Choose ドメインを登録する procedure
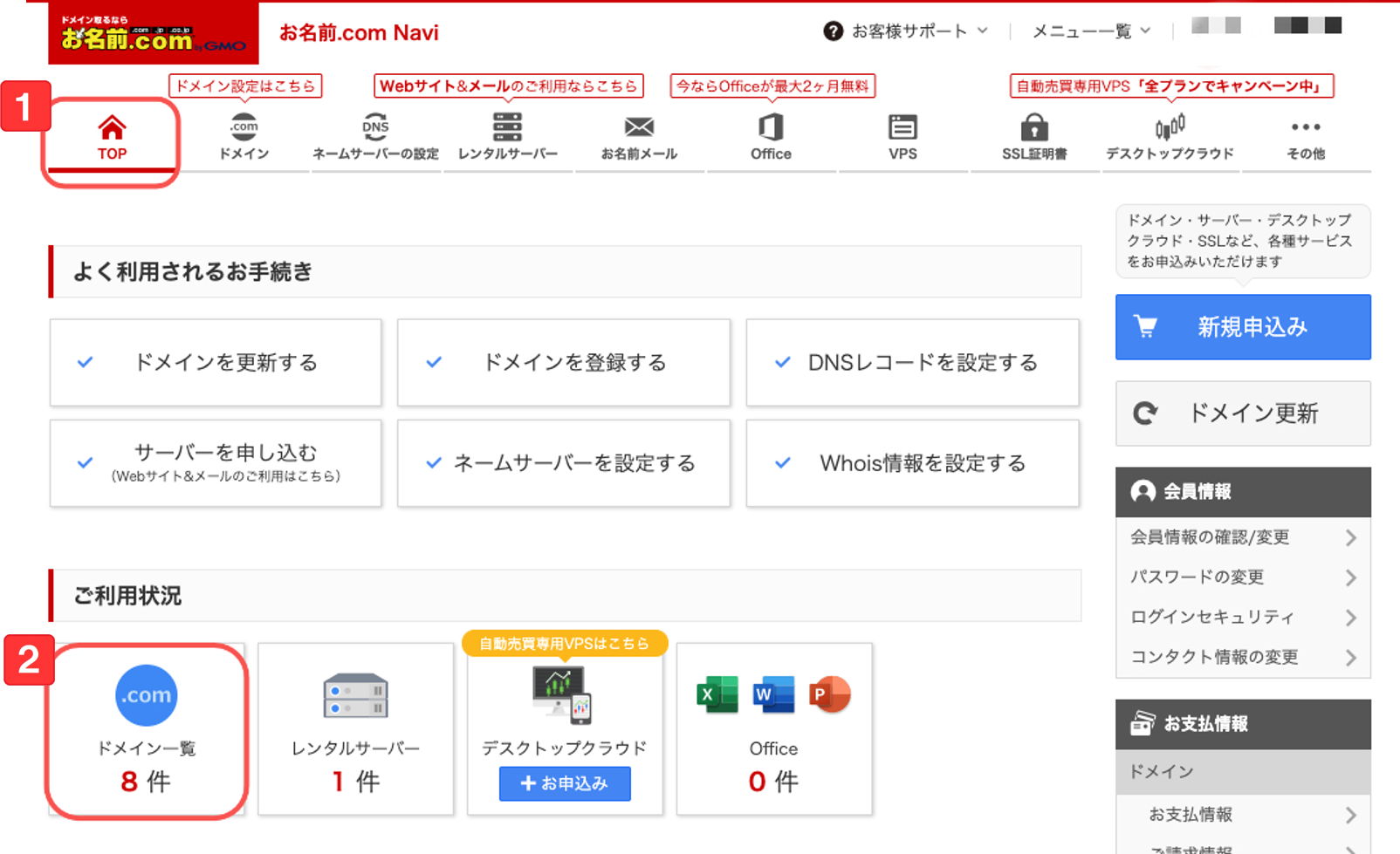 564,362
